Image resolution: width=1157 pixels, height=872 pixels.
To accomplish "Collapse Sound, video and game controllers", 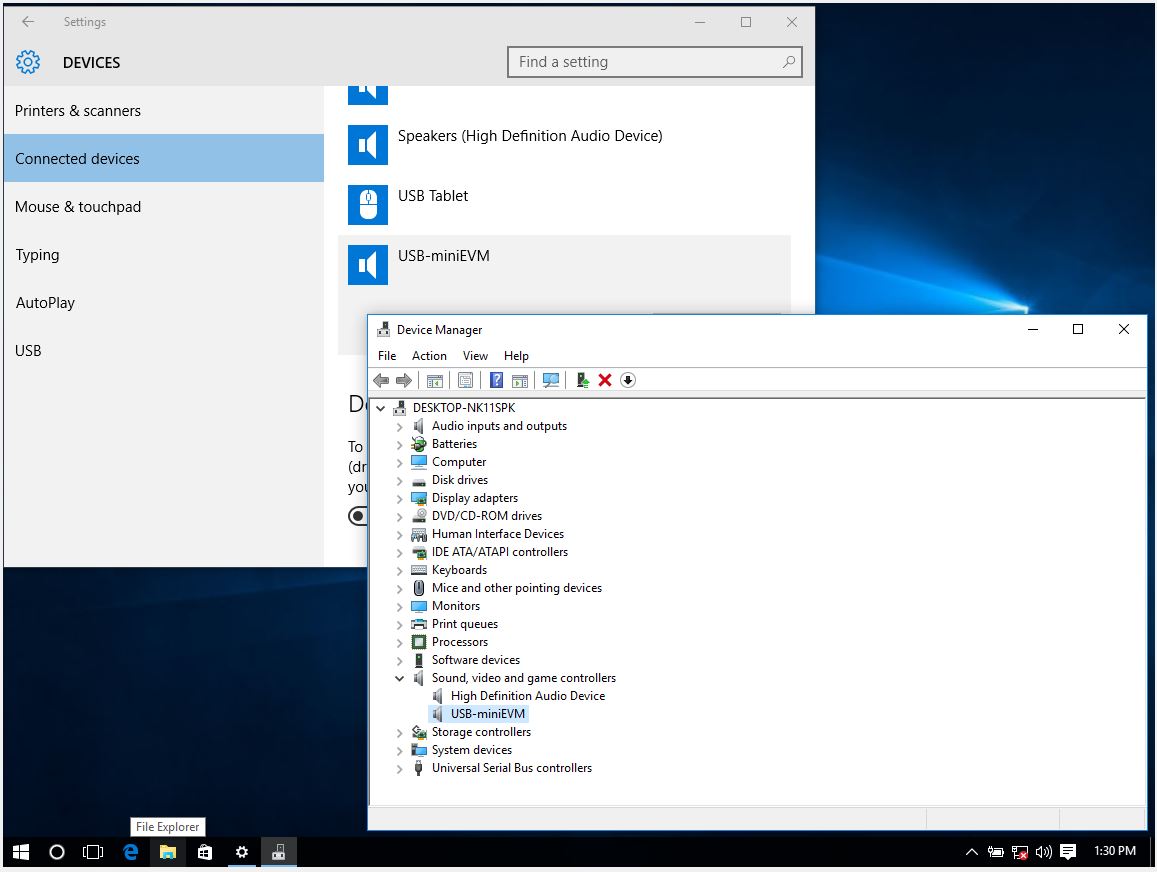I will tap(400, 678).
